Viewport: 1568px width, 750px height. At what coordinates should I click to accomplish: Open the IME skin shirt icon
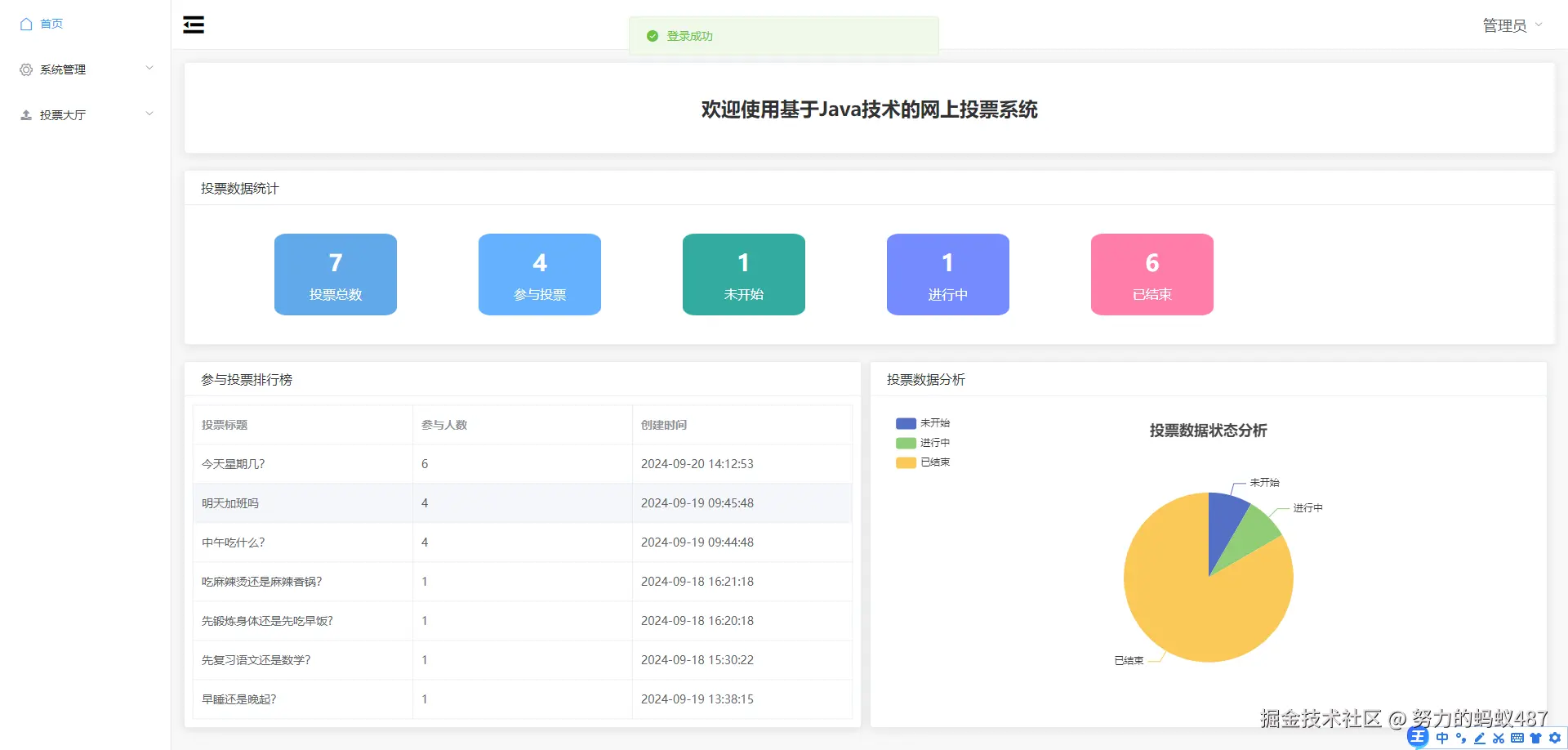1536,738
